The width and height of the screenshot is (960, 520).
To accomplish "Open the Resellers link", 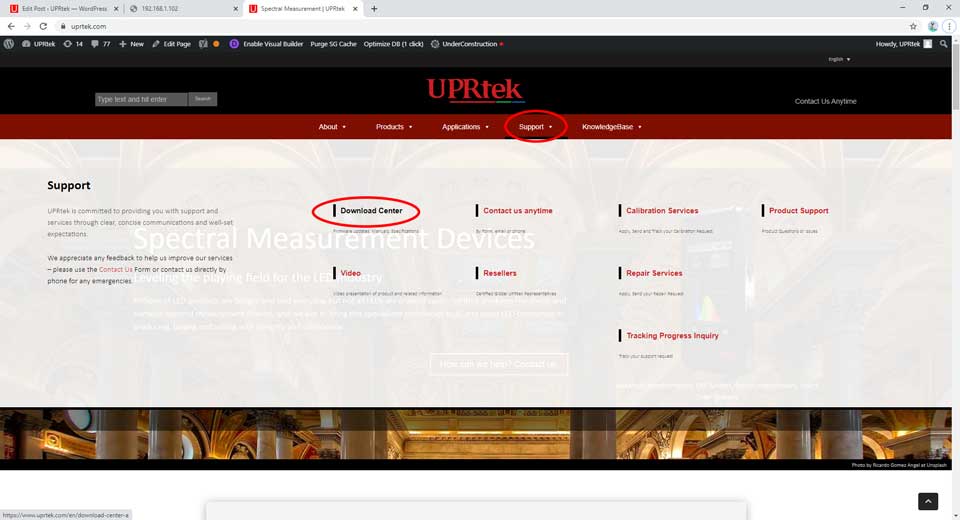I will click(x=500, y=273).
